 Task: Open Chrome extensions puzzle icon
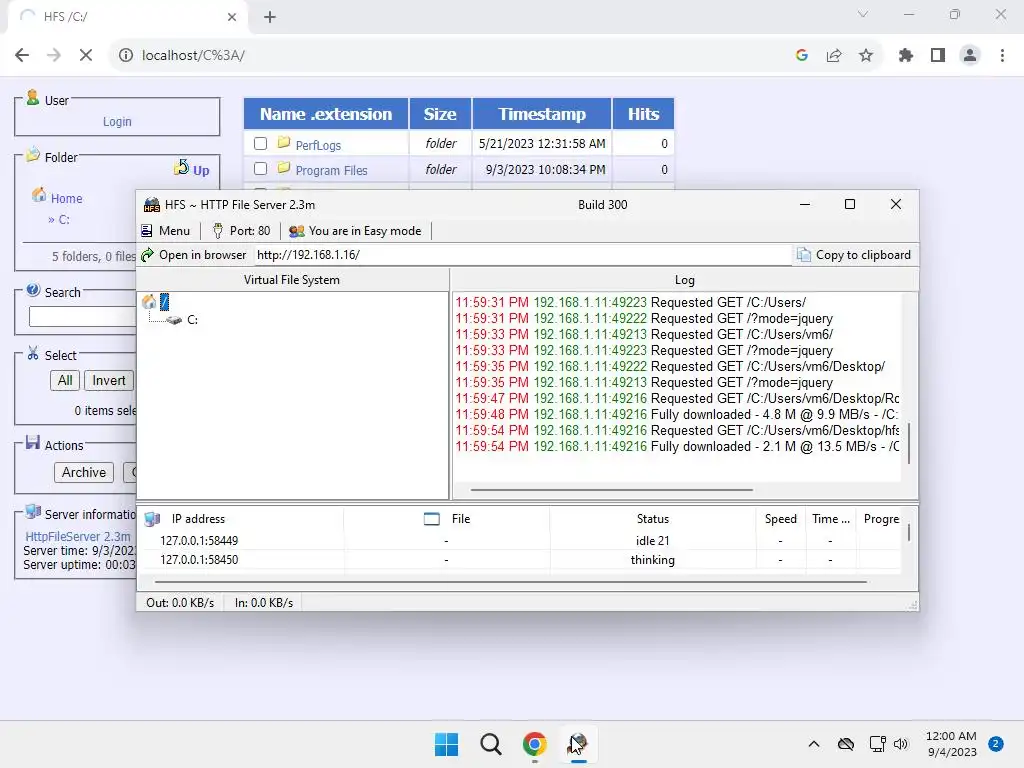[906, 56]
